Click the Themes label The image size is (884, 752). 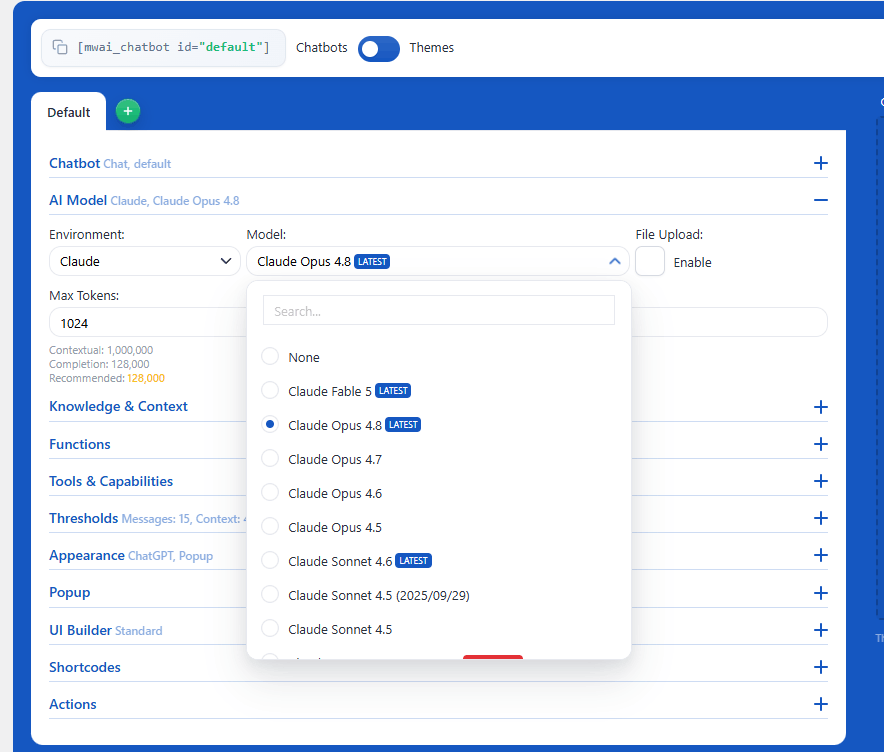(x=431, y=48)
